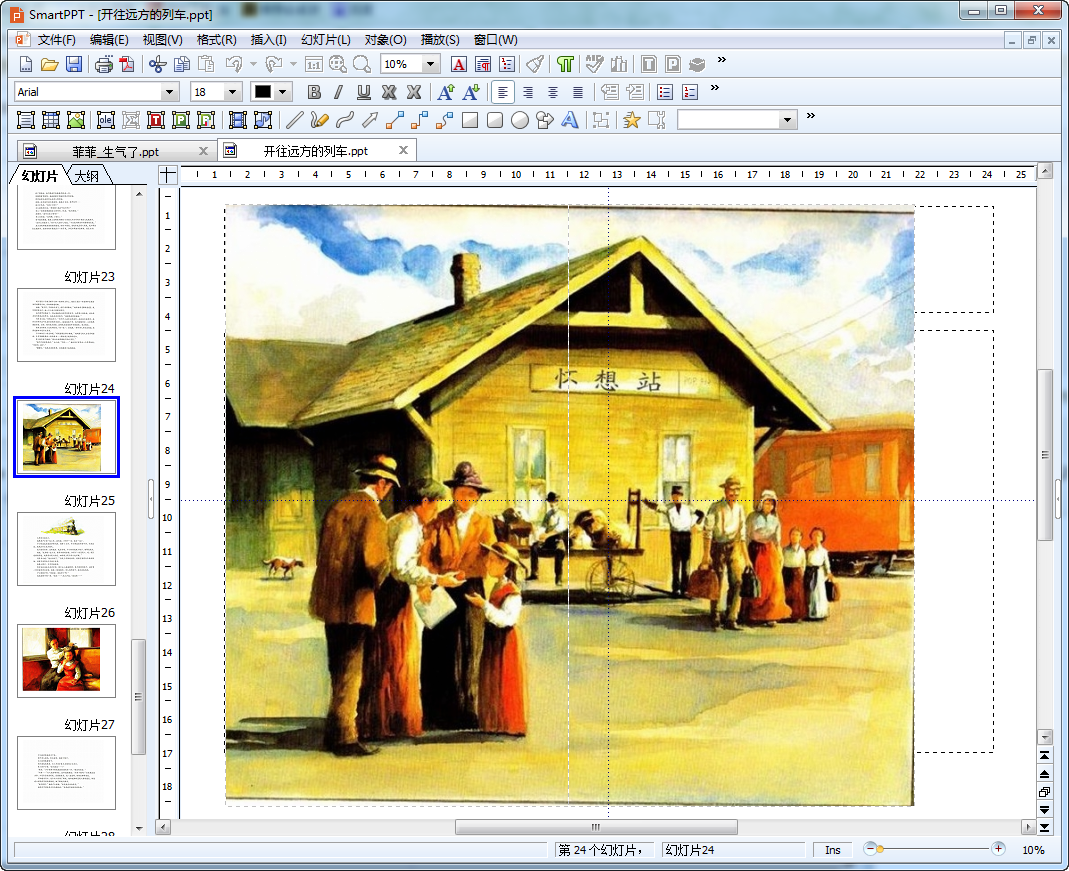This screenshot has width=1069, height=871.
Task: Open the 播放(S) menu
Action: (x=440, y=40)
